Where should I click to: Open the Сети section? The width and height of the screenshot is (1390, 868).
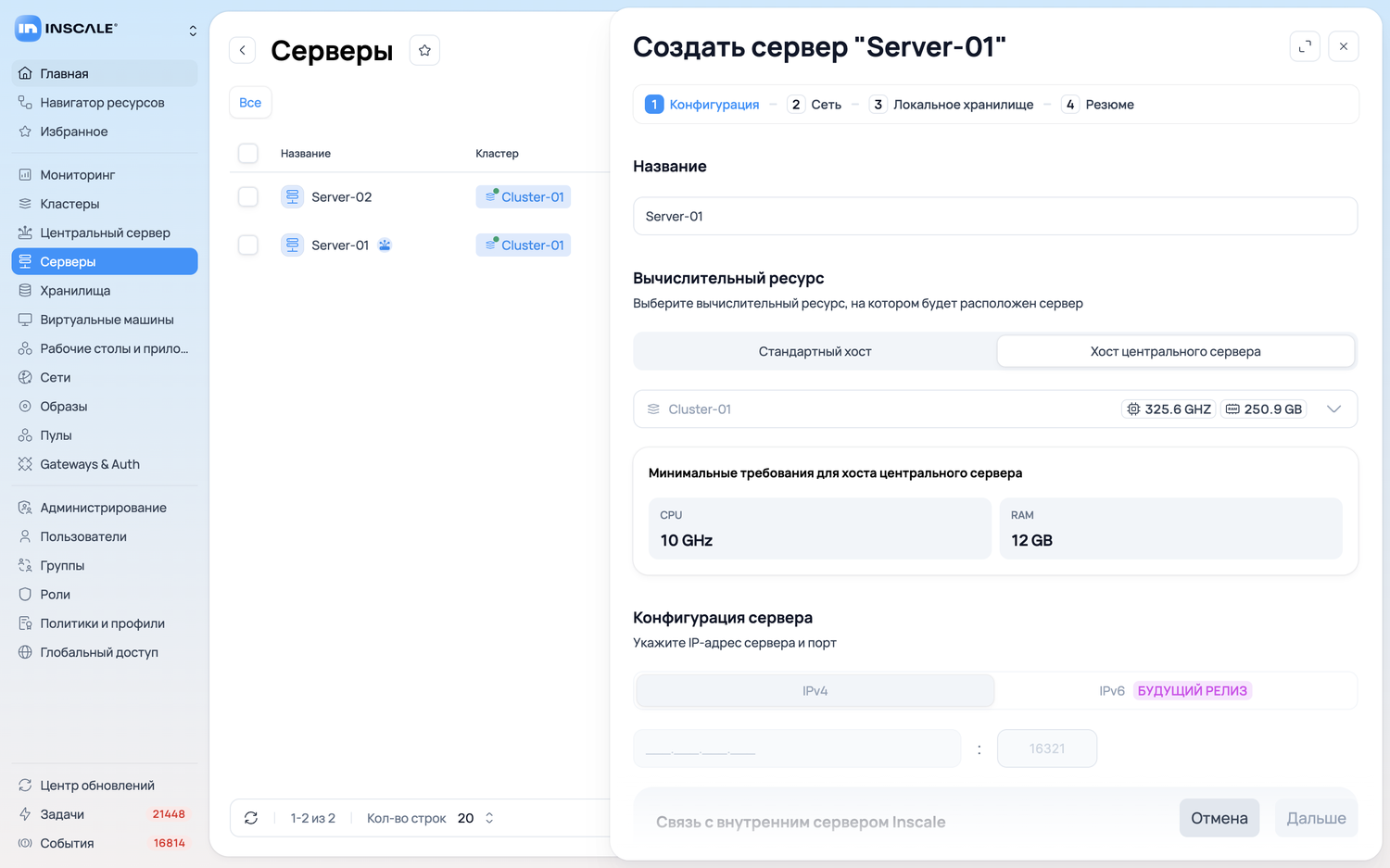click(105, 378)
